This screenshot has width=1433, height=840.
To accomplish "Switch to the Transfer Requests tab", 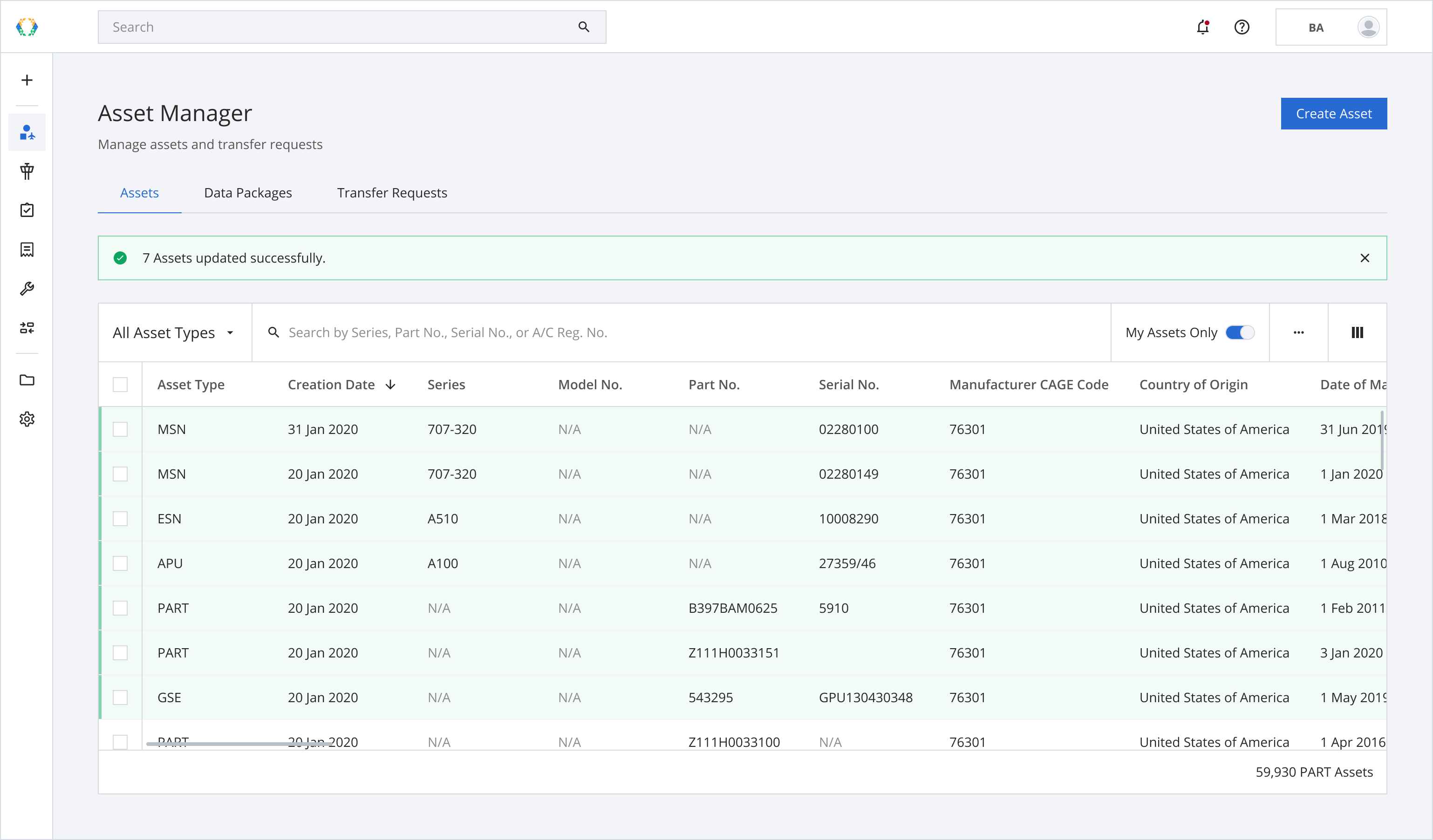I will (392, 193).
